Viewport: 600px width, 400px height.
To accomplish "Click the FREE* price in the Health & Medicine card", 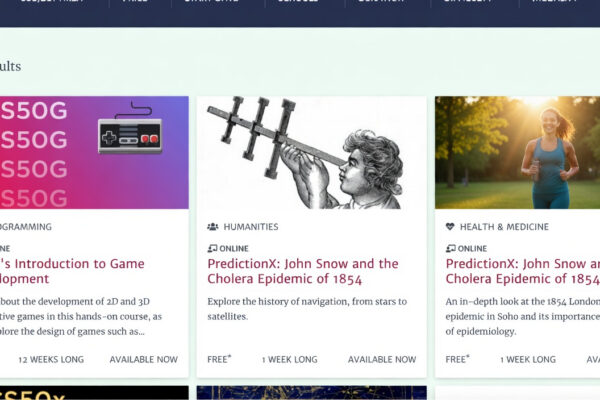I will point(457,359).
